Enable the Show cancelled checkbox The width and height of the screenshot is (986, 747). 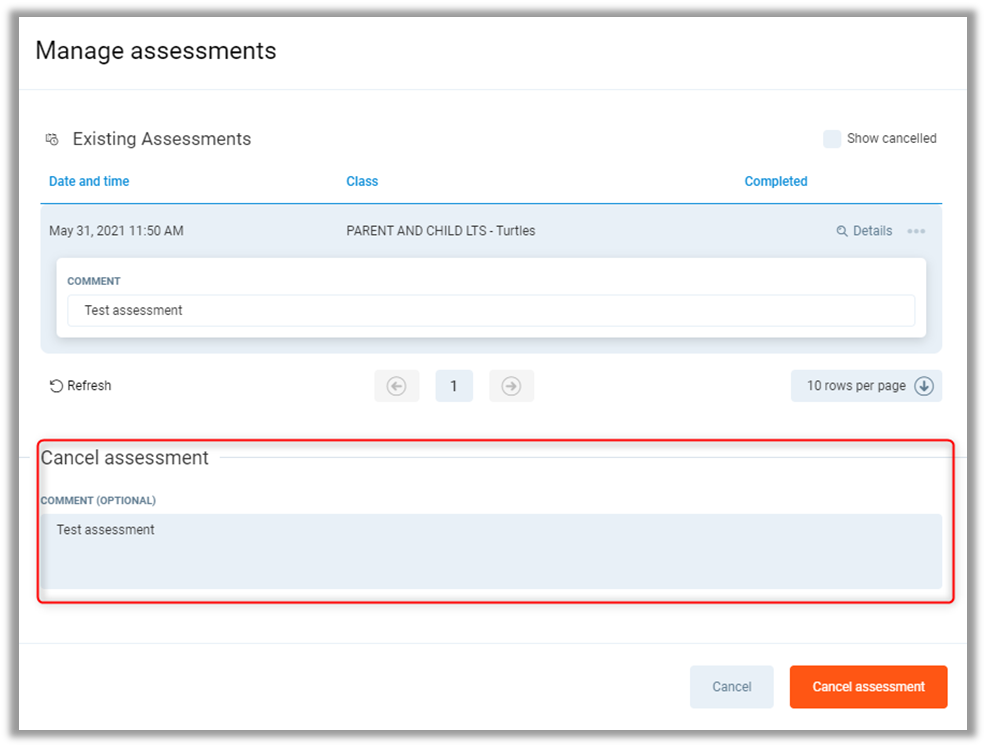(x=832, y=139)
